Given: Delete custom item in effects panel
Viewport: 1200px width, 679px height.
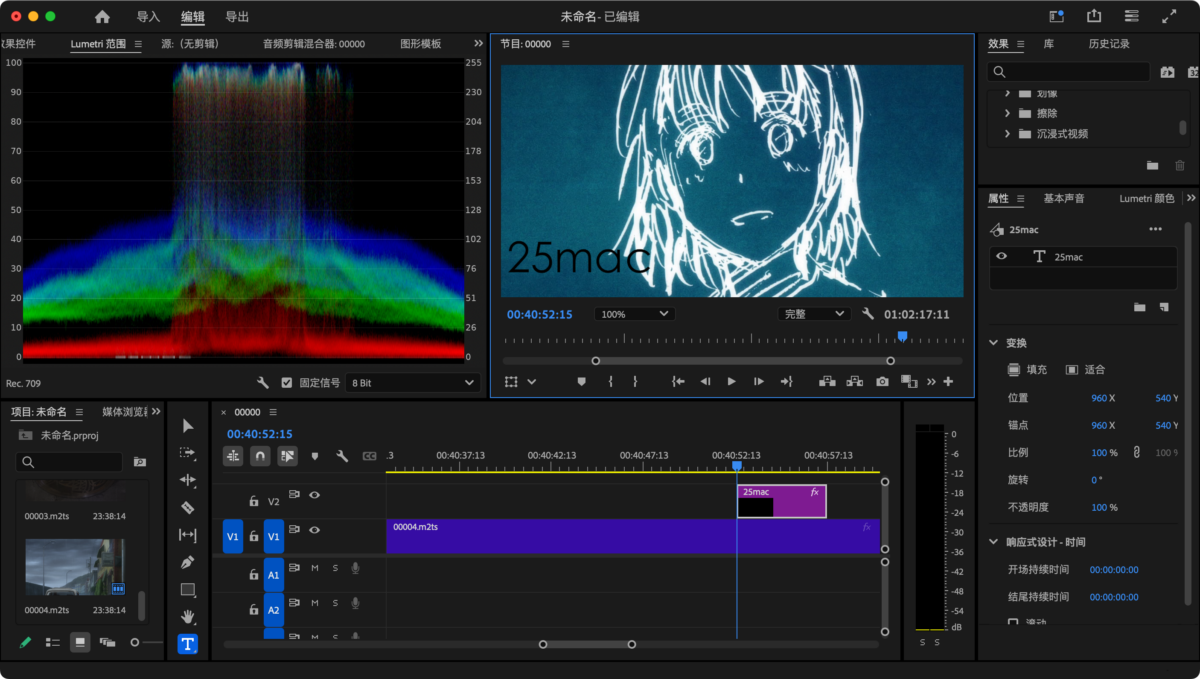Looking at the screenshot, I should (x=1180, y=165).
